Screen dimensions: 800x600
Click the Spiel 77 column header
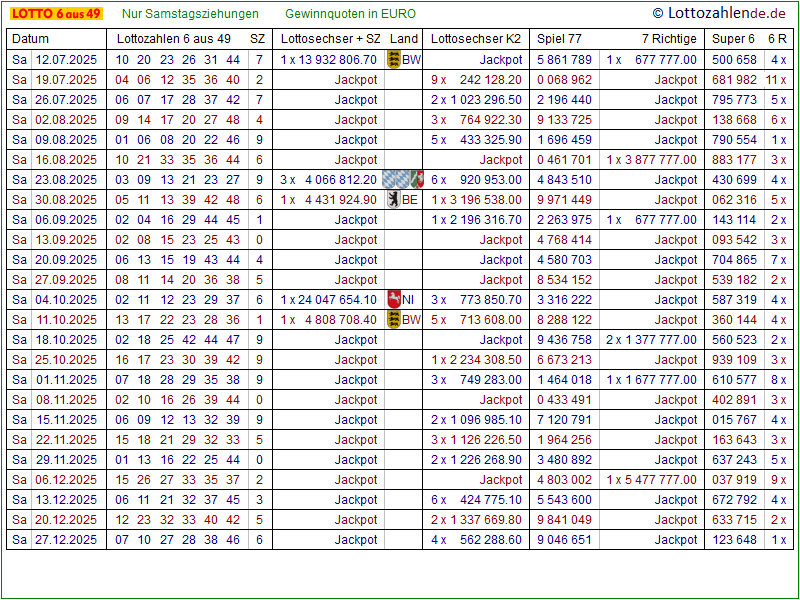point(559,39)
